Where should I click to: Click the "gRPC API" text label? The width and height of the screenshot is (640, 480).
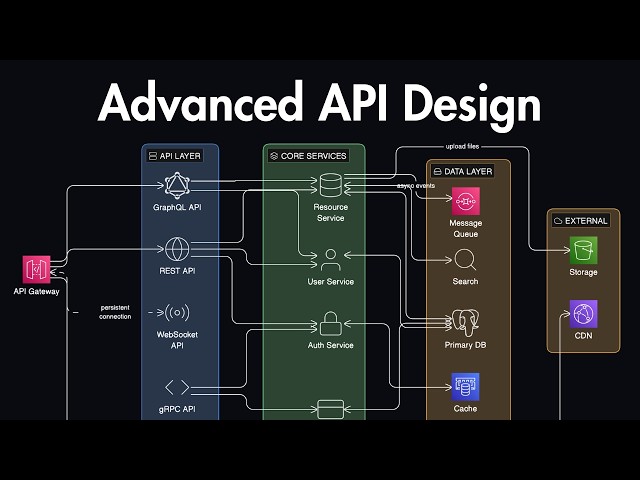coord(177,409)
